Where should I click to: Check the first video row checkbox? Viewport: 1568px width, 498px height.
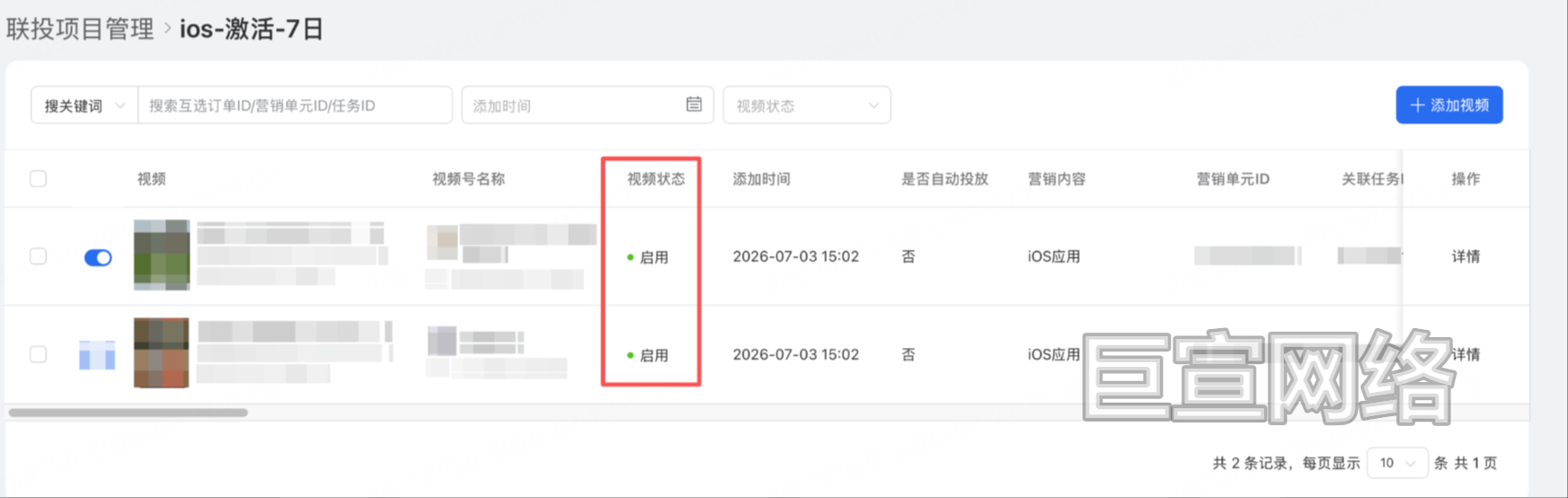tap(38, 256)
